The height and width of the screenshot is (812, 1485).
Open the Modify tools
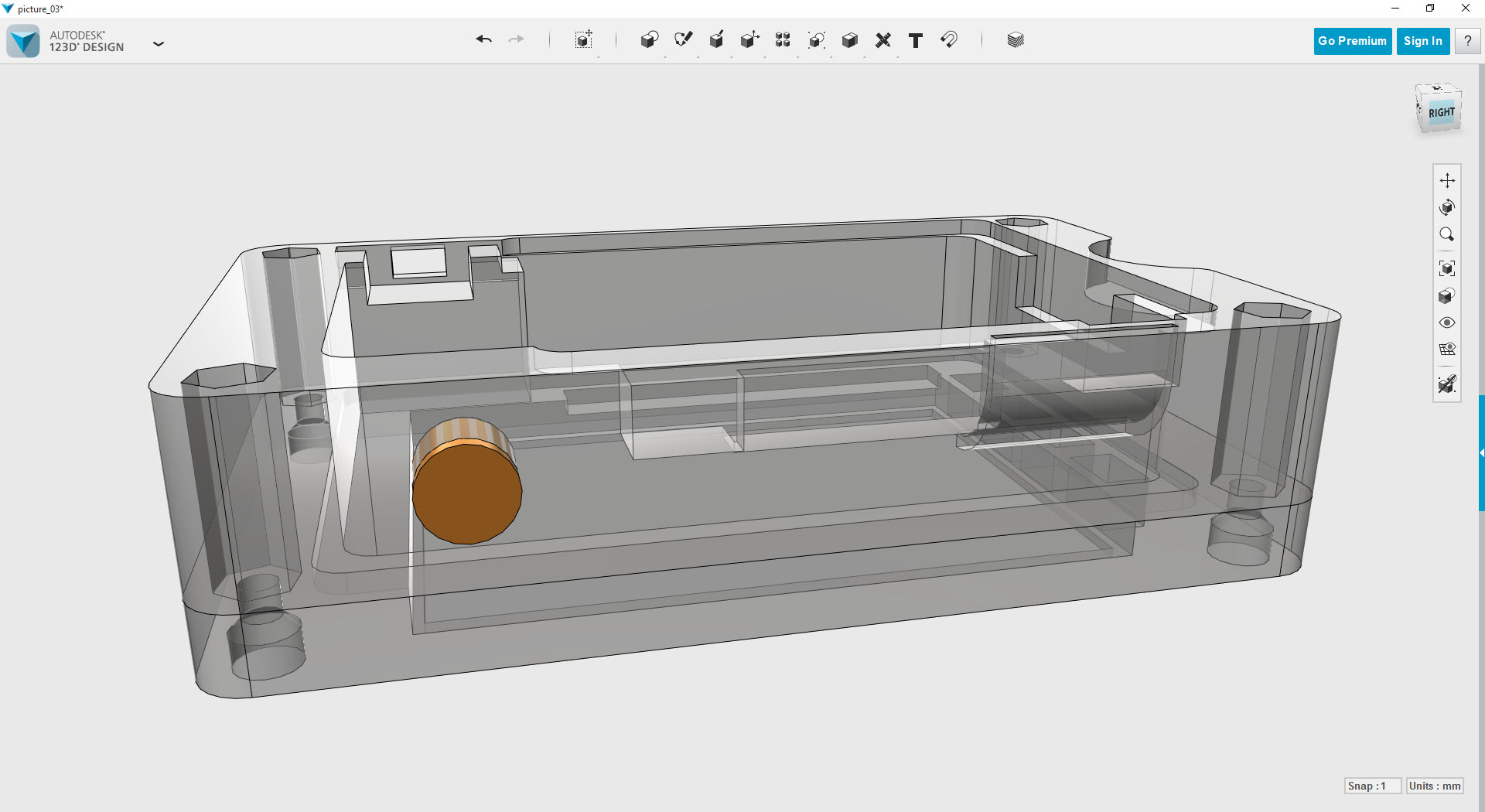tap(749, 40)
